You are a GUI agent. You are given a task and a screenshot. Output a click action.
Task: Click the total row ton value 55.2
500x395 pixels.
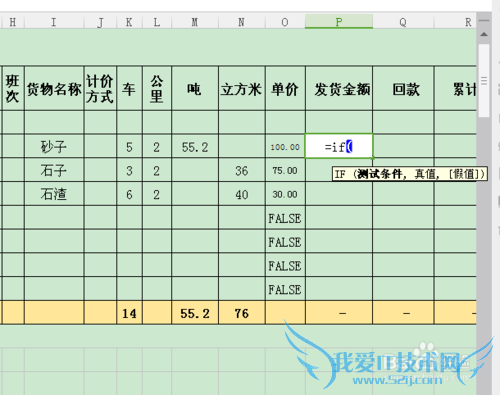pos(195,313)
